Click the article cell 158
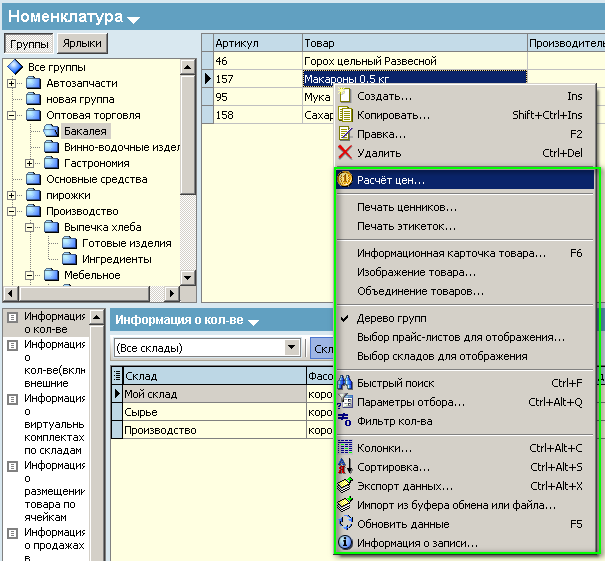Viewport: 605px width, 561px height. coord(258,115)
